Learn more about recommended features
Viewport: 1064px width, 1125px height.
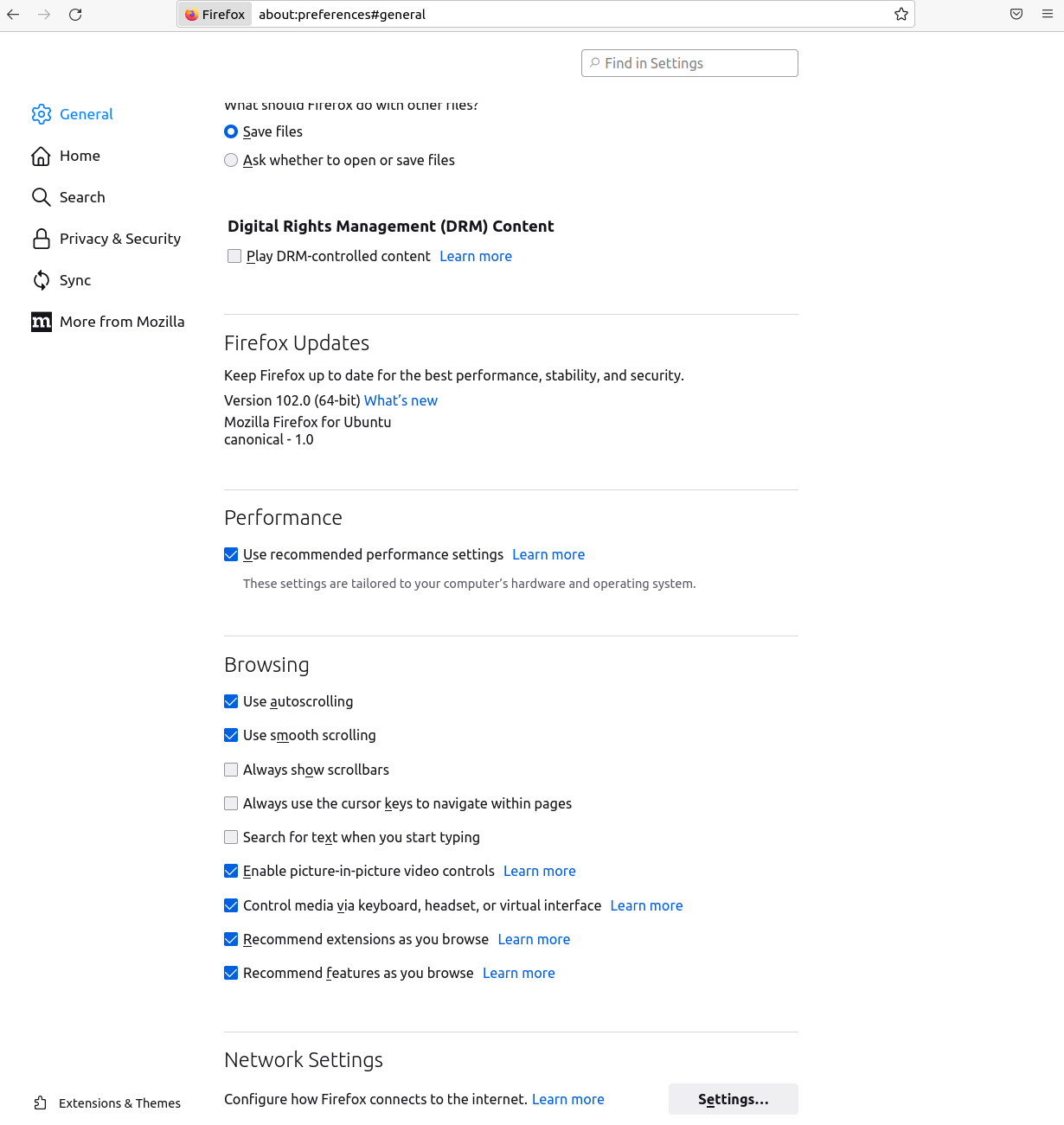(x=519, y=973)
